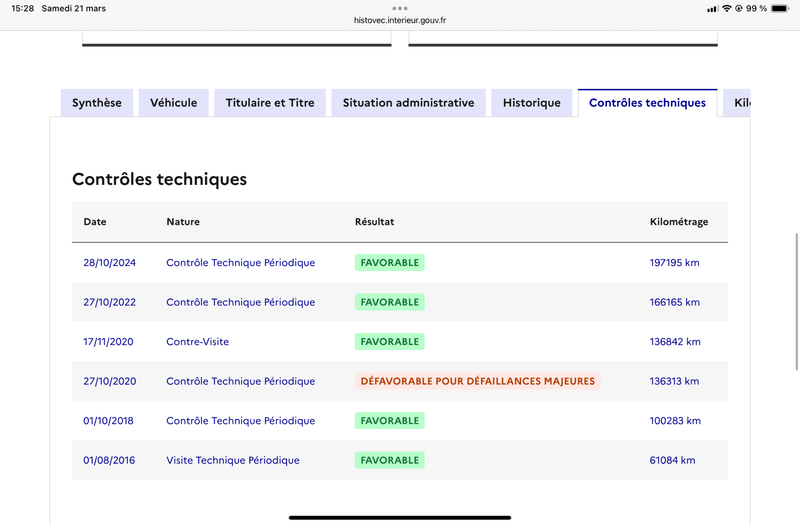Tap the Résultat column header

374,222
